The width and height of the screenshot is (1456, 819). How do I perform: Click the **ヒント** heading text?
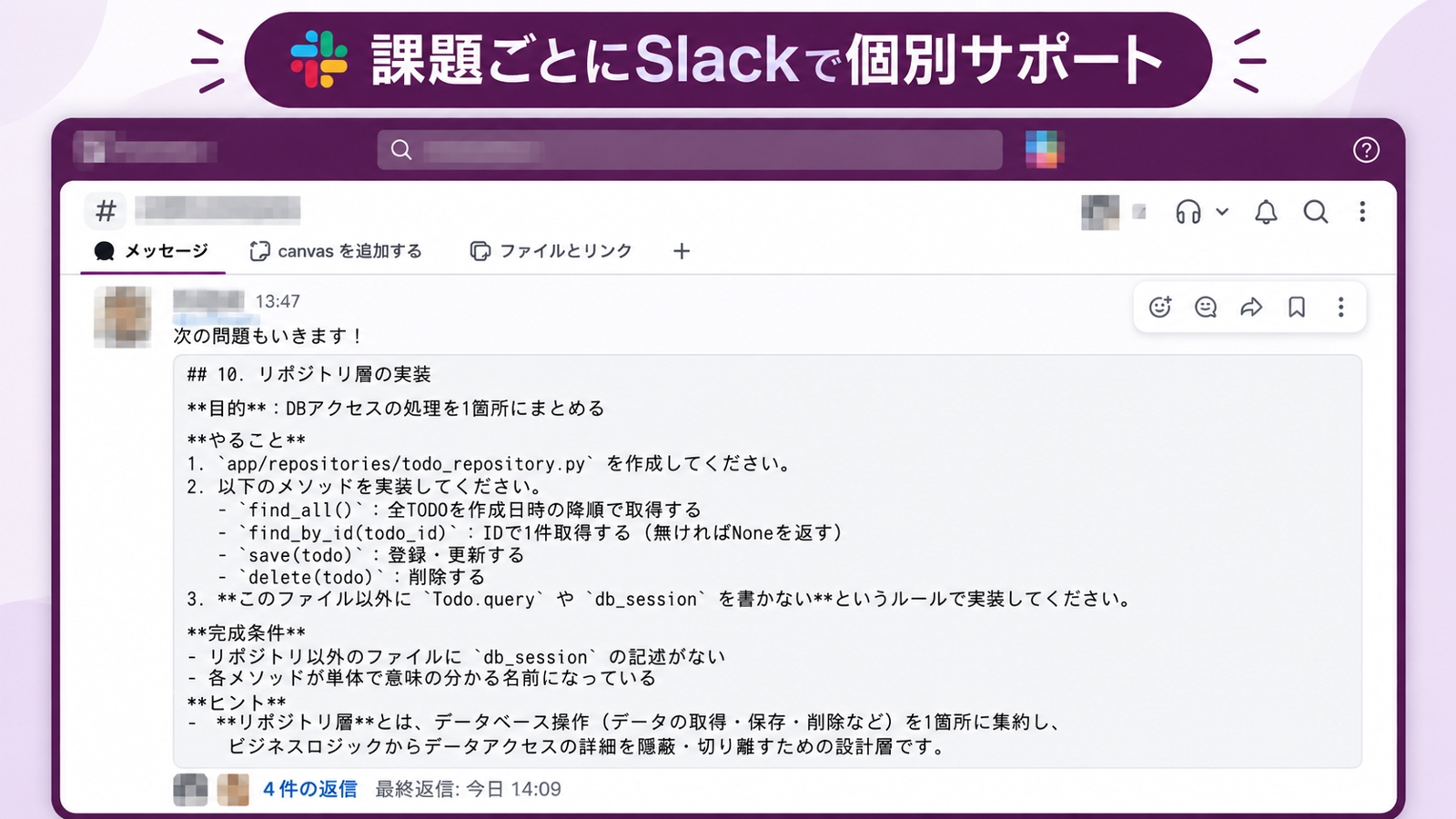click(237, 703)
